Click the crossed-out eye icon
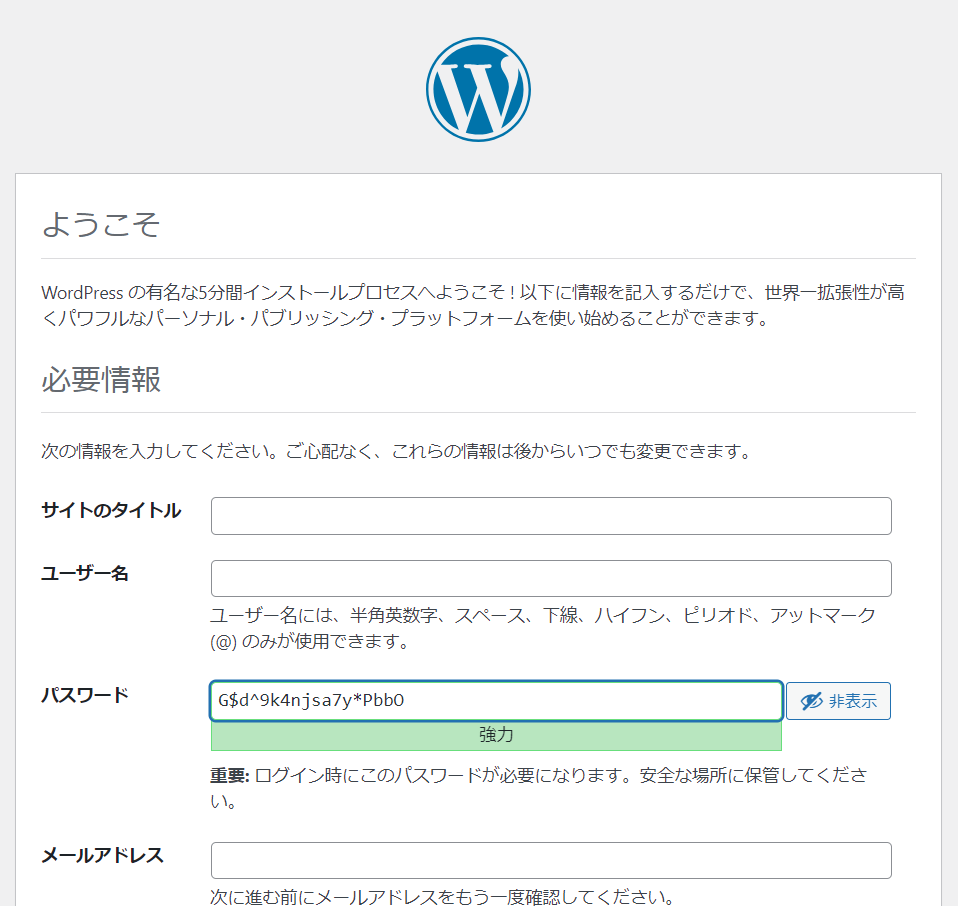Viewport: 958px width, 906px height. 811,701
